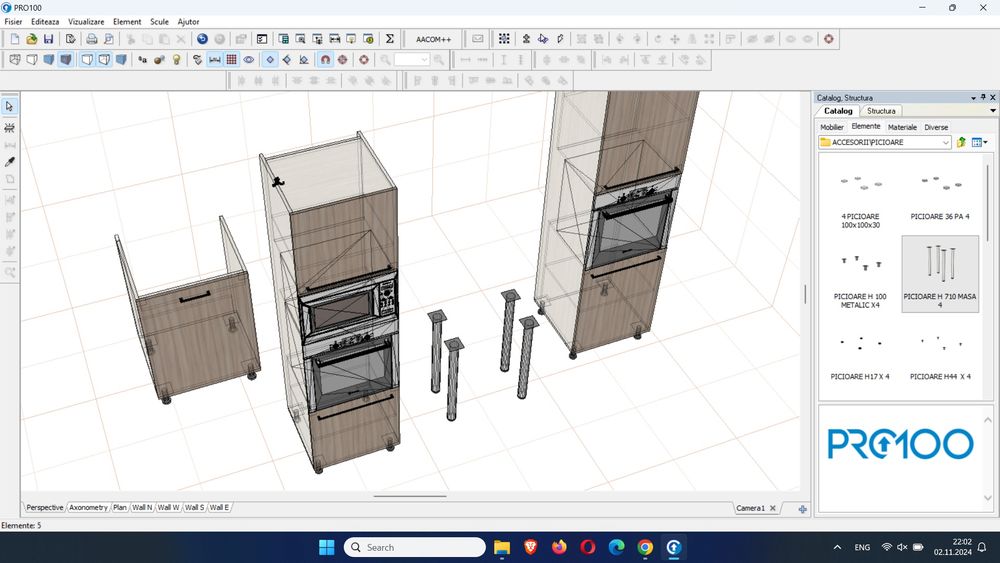Toggle the dimensions display button
This screenshot has height=563, width=1000.
(x=213, y=60)
